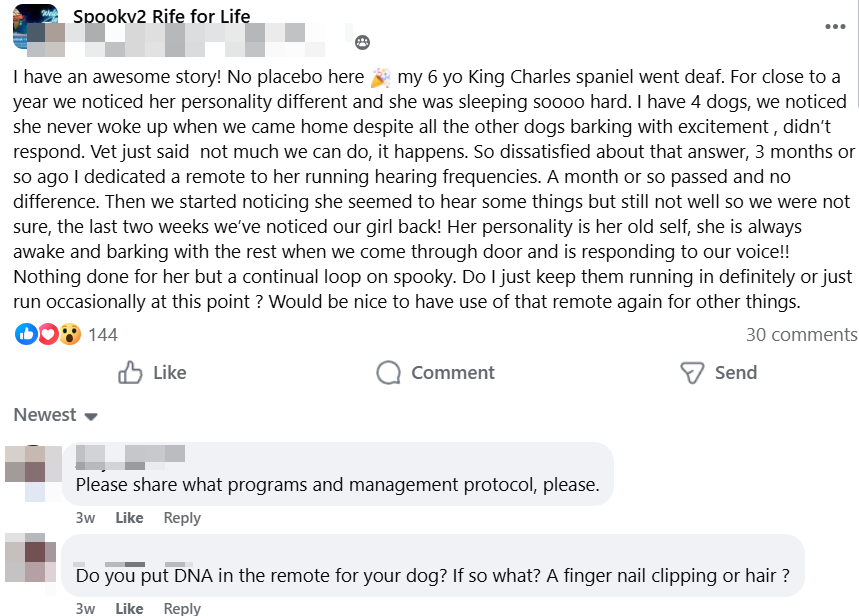Open the post options three-dot menu
Screen dimensions: 859x616
coord(835,27)
